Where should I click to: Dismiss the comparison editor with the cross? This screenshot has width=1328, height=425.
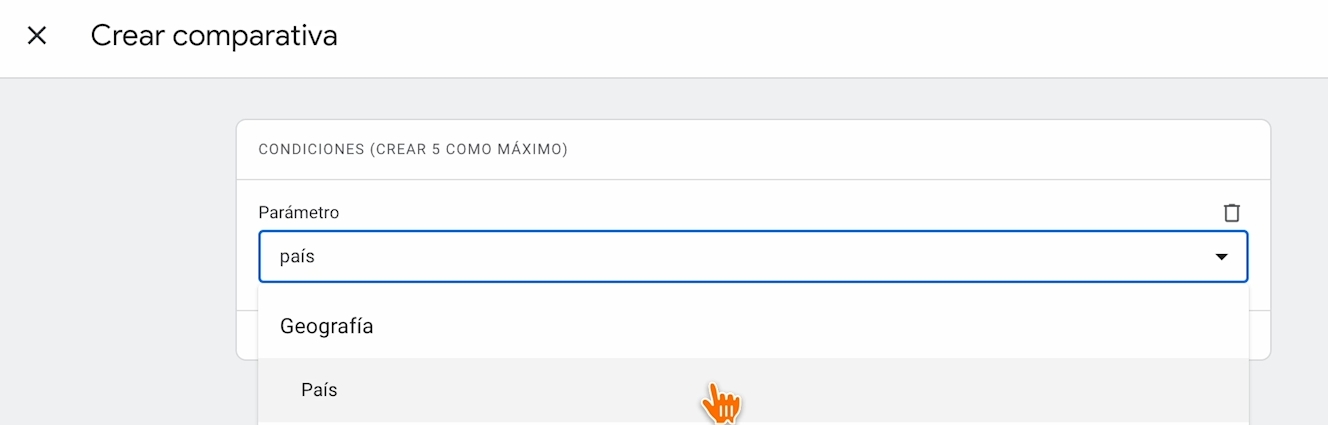coord(37,36)
